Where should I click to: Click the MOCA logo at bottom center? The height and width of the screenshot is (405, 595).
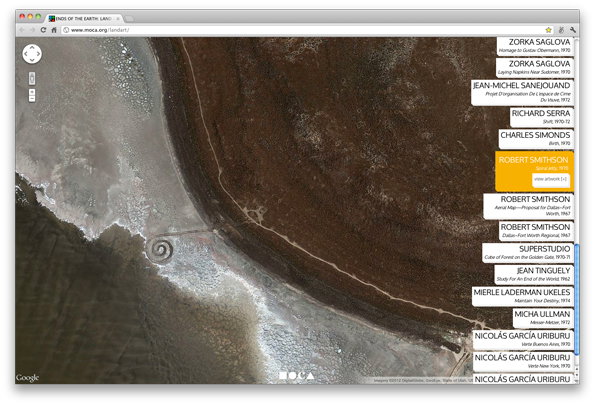point(297,375)
